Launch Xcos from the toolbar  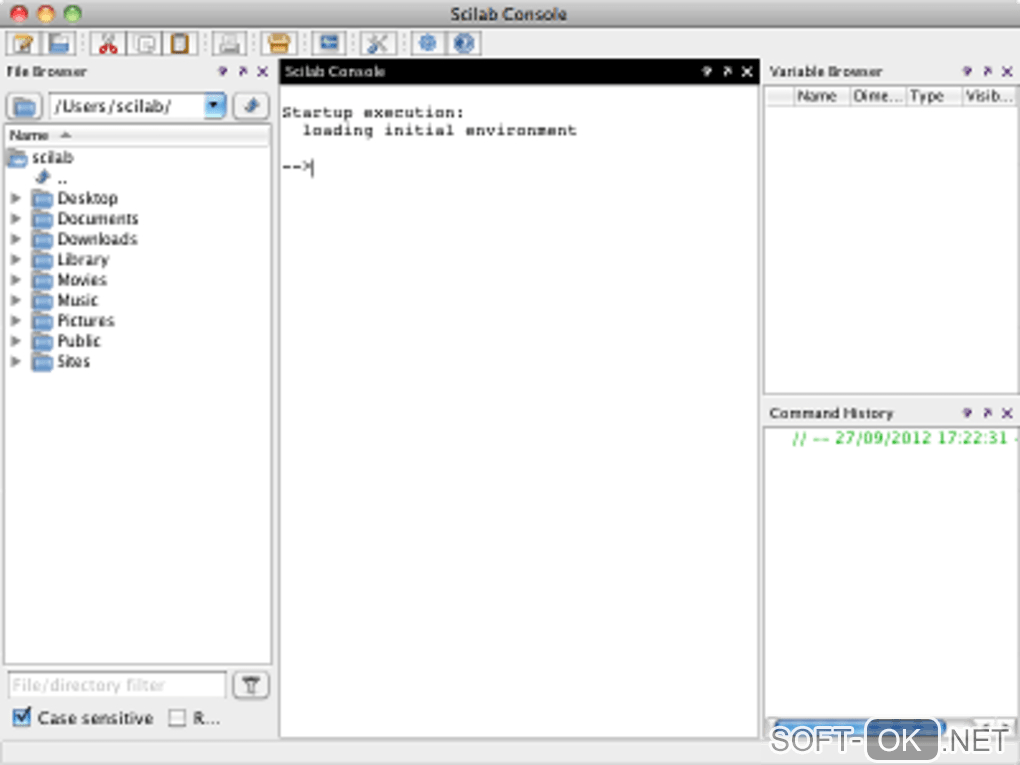coord(329,43)
